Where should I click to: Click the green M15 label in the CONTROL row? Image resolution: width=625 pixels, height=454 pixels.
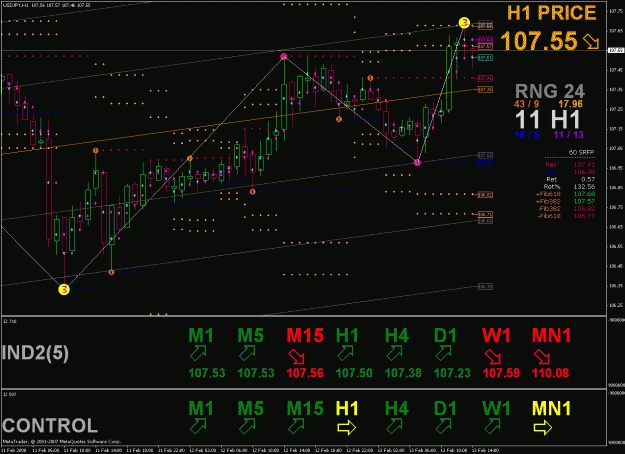point(305,409)
